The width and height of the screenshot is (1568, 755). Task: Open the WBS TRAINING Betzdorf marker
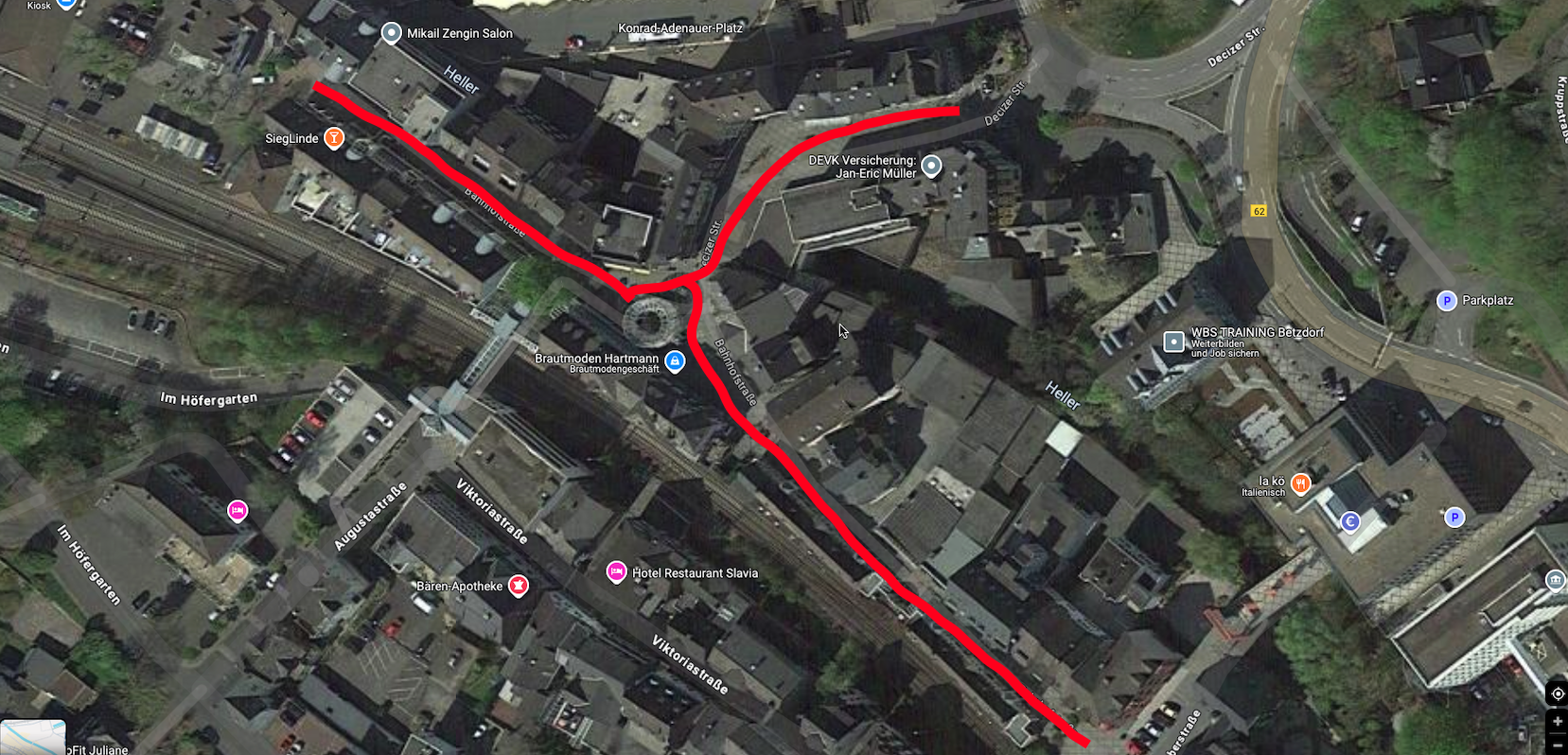pos(1173,342)
